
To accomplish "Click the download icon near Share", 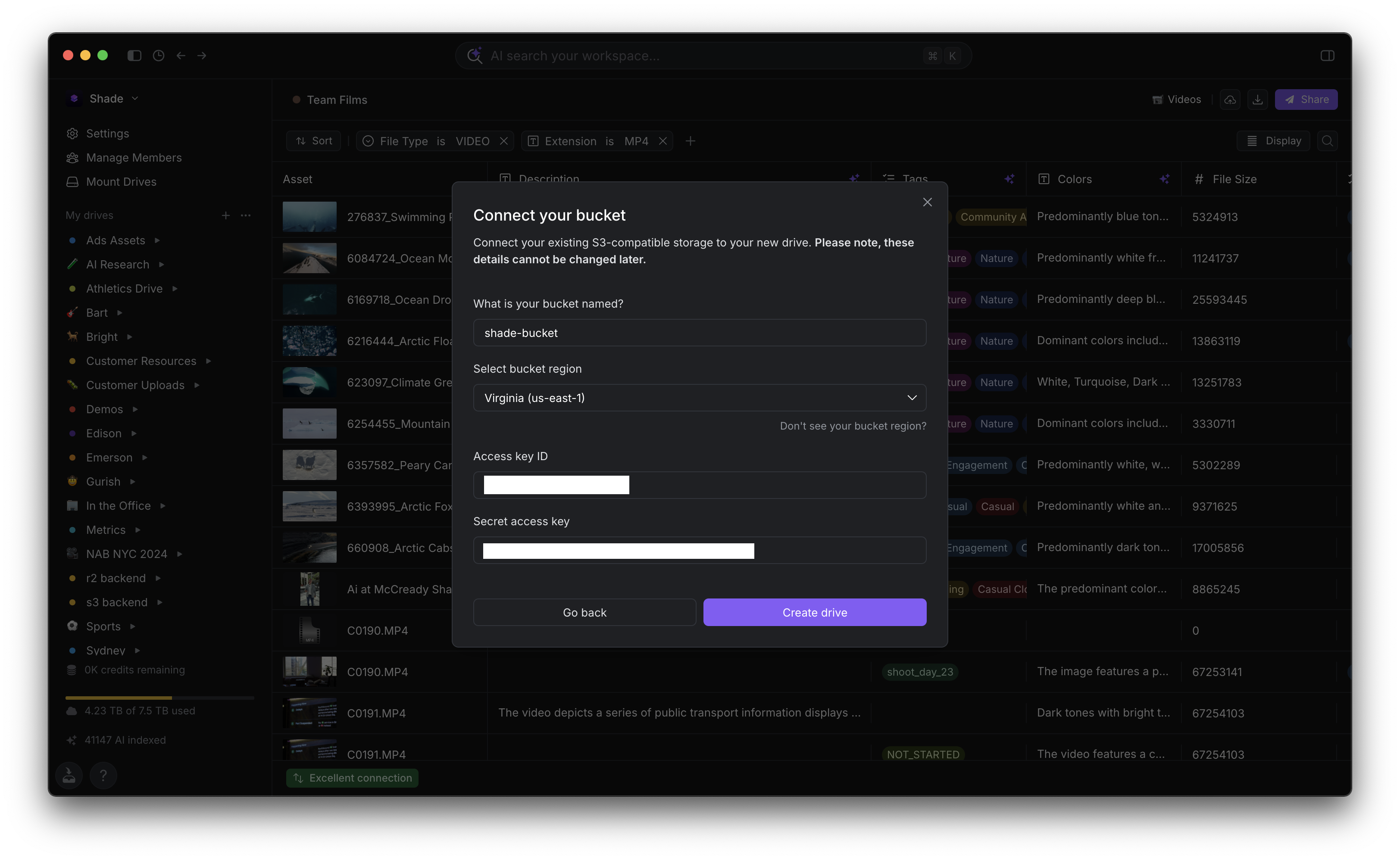I will pyautogui.click(x=1257, y=100).
